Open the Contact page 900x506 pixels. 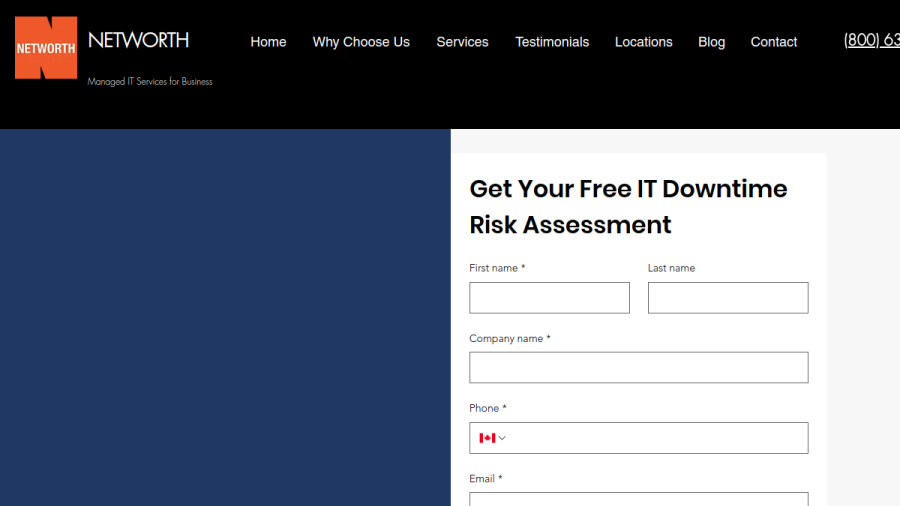click(x=774, y=42)
